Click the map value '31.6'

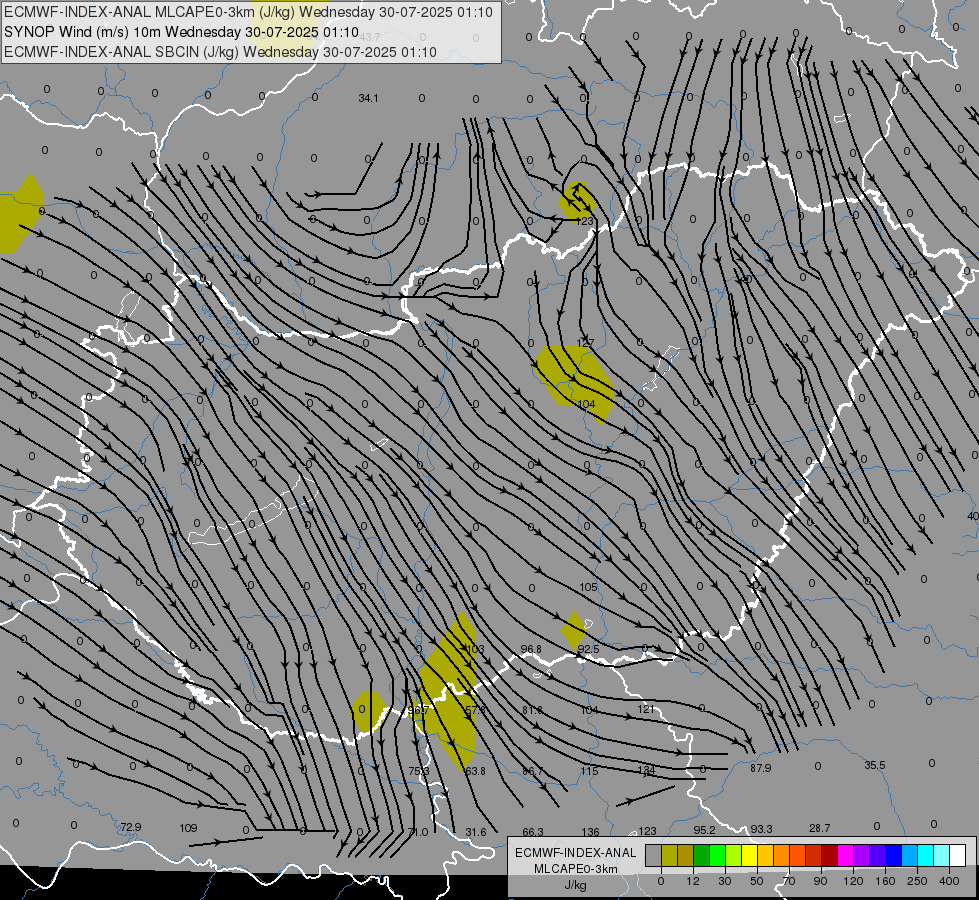476,832
